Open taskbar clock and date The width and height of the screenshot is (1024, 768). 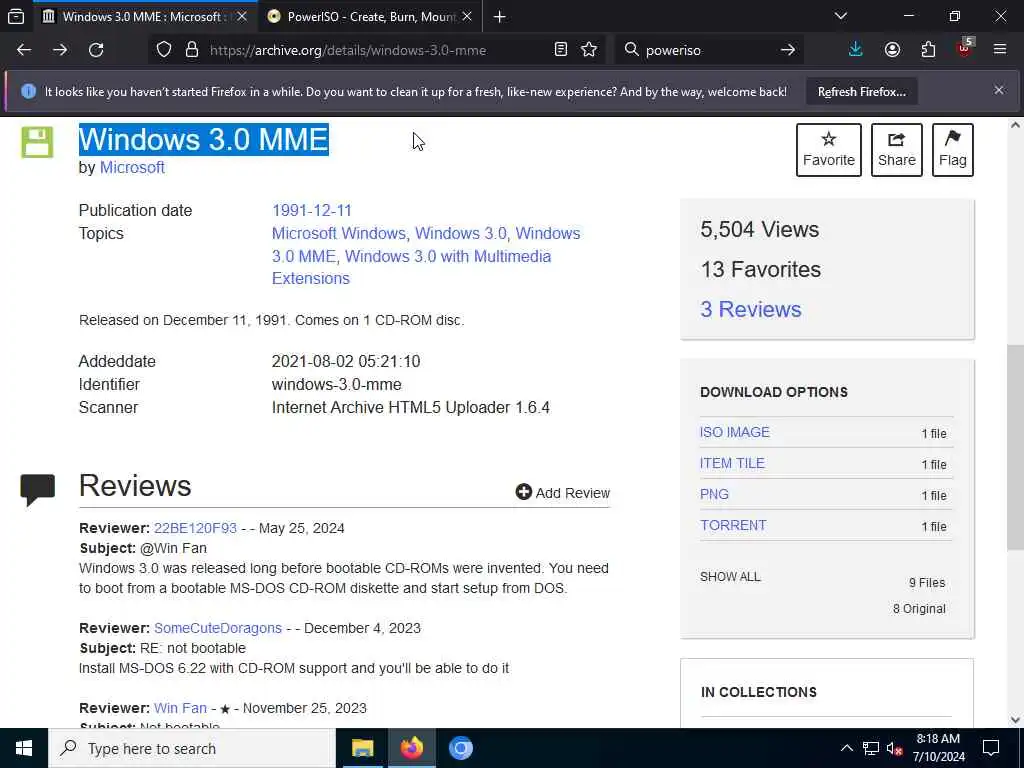pos(938,748)
